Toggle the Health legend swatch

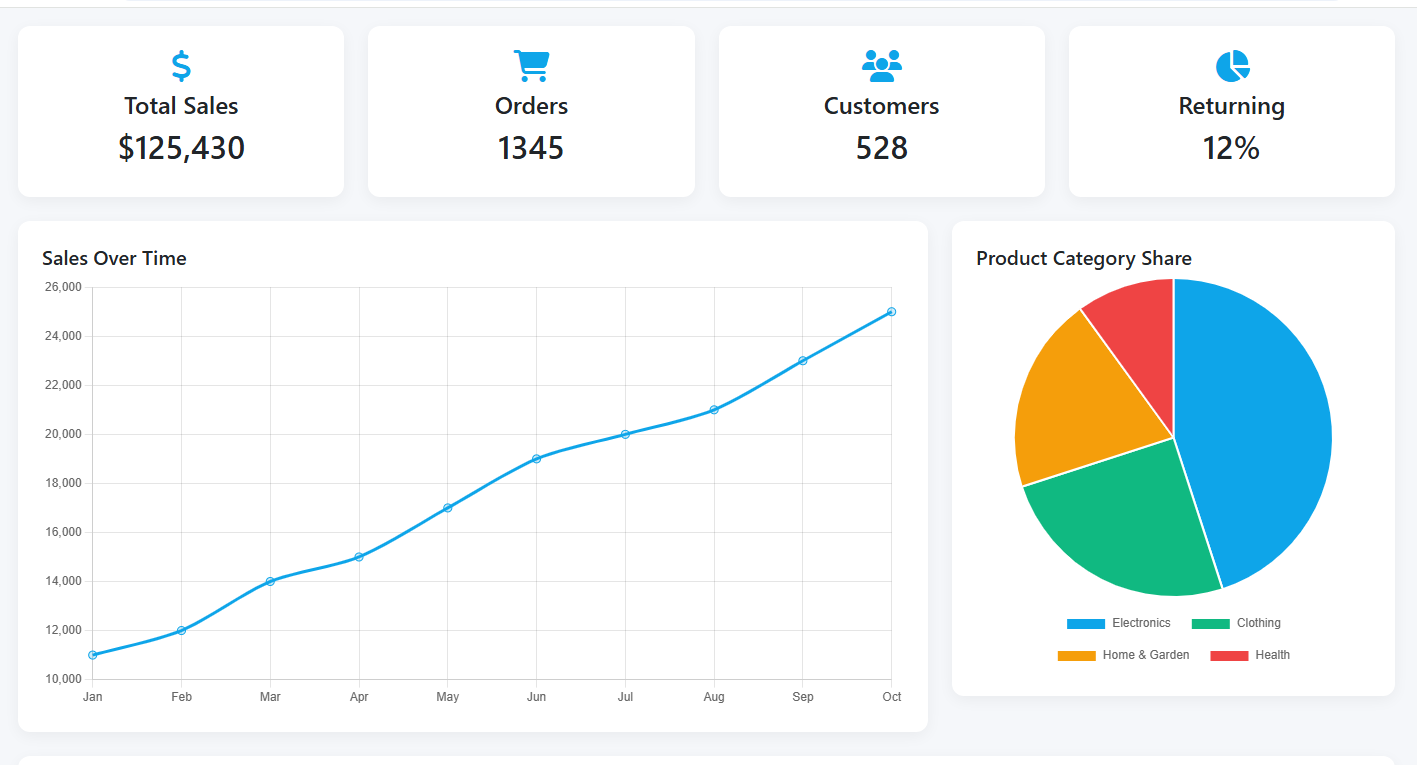point(1229,656)
